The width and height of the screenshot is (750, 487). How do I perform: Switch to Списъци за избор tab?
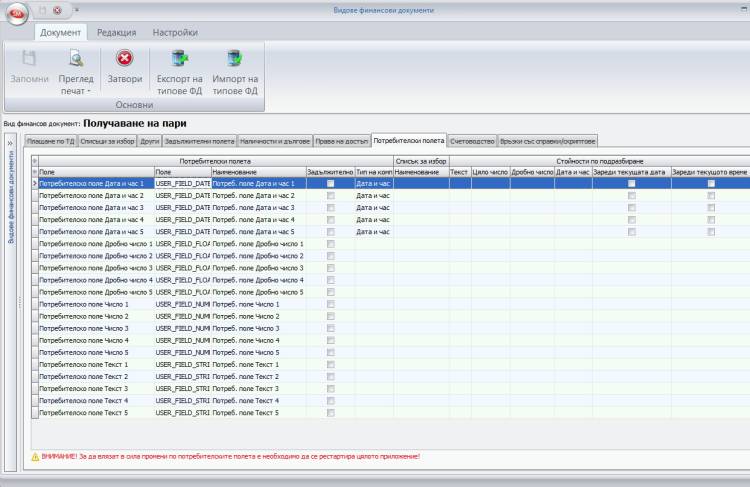point(107,141)
